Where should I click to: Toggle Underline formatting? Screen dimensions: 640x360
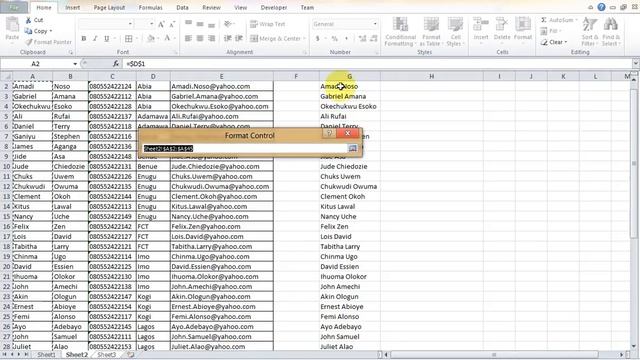(x=107, y=38)
